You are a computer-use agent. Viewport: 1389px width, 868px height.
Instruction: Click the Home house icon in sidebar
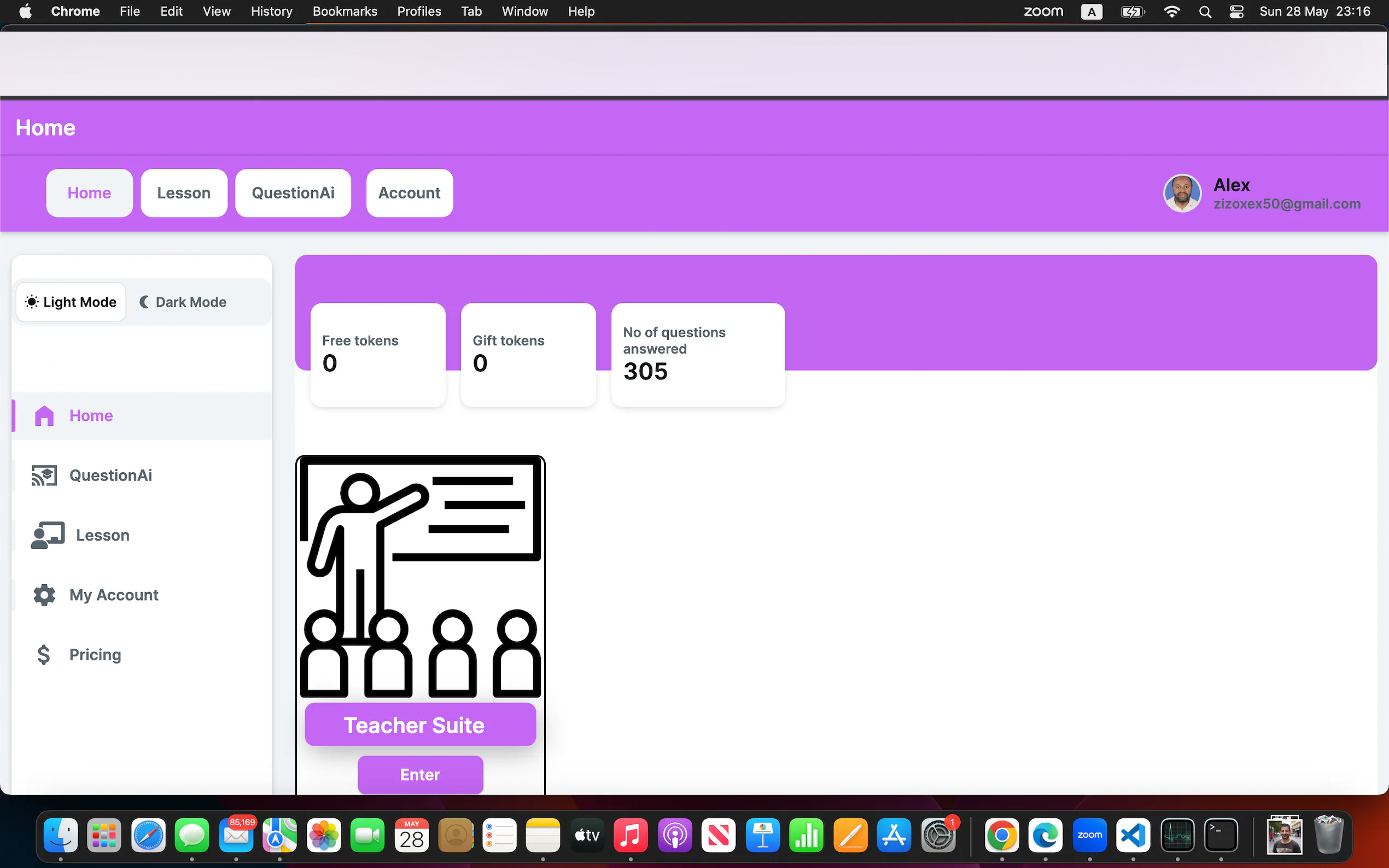44,415
